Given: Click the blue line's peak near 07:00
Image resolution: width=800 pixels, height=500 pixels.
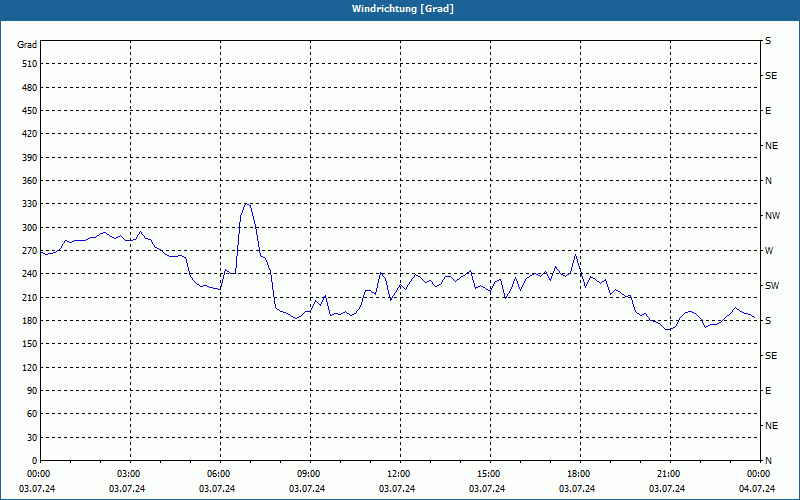Looking at the screenshot, I should coord(246,204).
